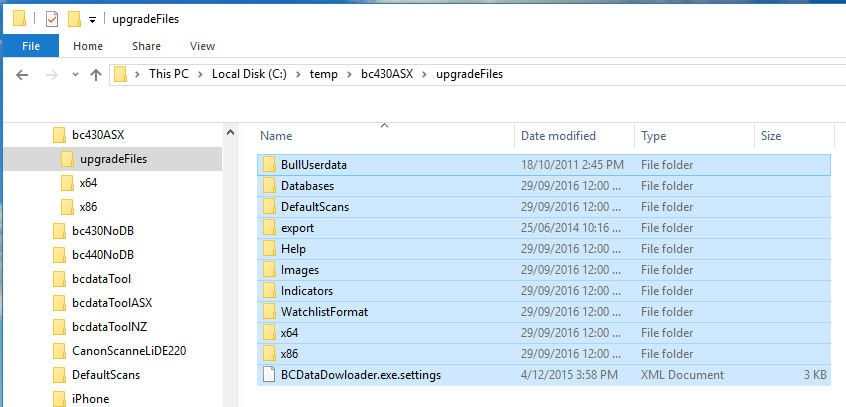Select CanonScanneLiDE220 in the navigation tree

(x=129, y=351)
